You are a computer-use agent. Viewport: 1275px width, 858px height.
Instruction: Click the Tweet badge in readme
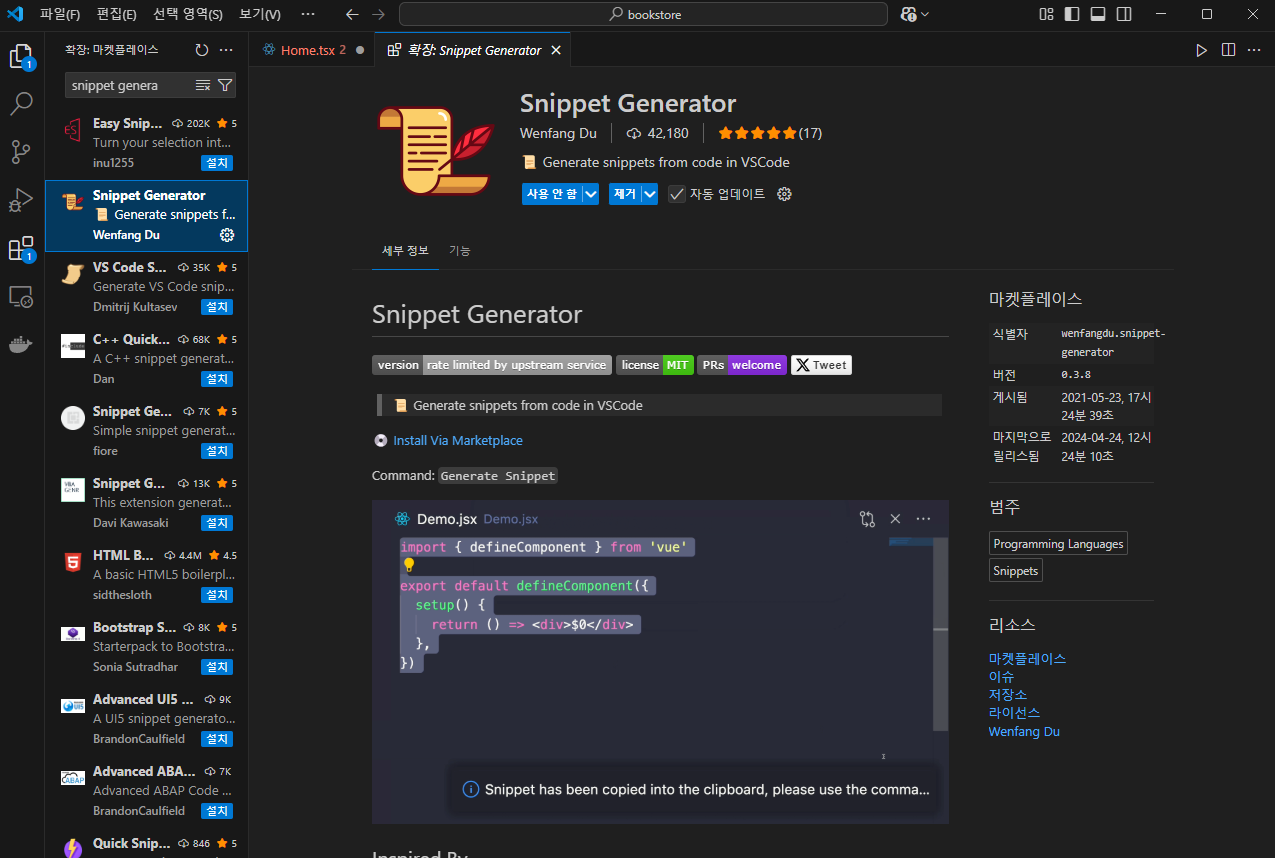click(x=821, y=365)
